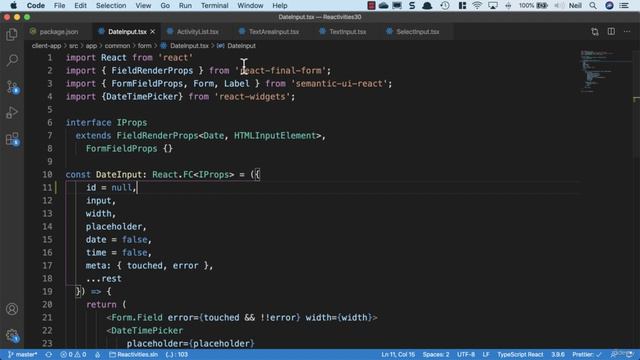Click src in the breadcrumb
Screen dimensions: 640x360
[x=73, y=46]
